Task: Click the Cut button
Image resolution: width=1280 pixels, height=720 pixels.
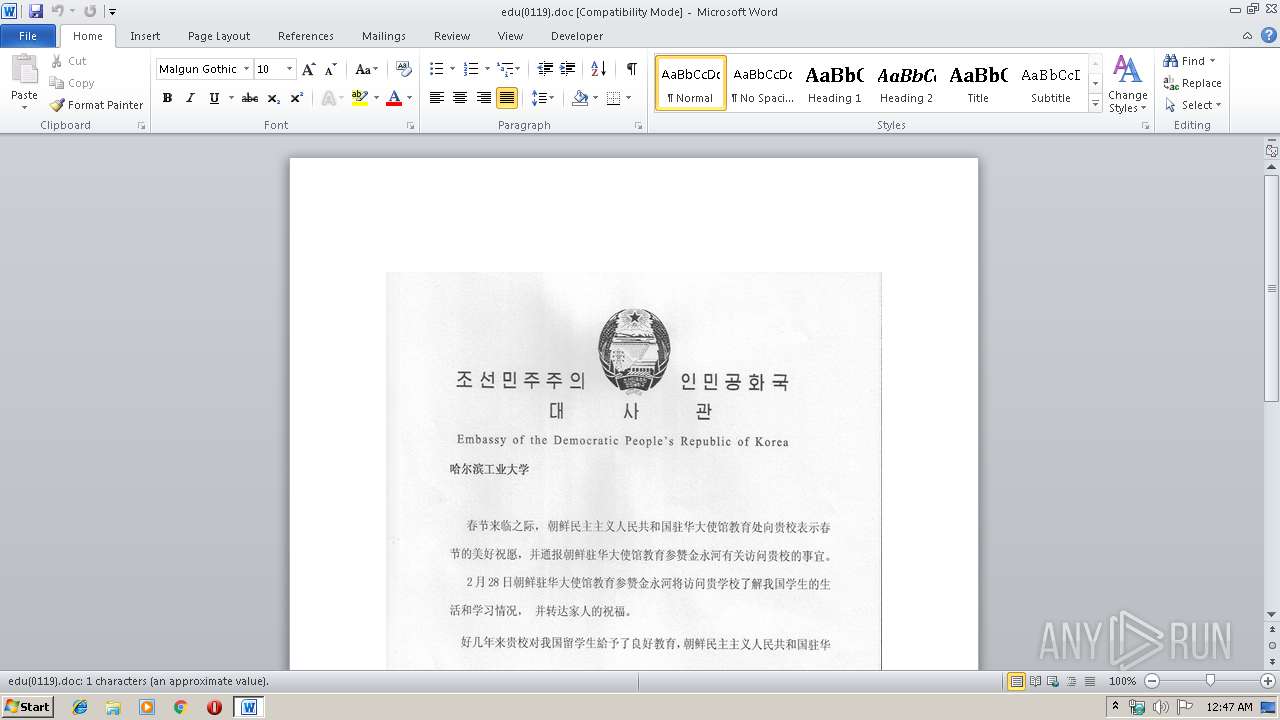Action: (69, 61)
